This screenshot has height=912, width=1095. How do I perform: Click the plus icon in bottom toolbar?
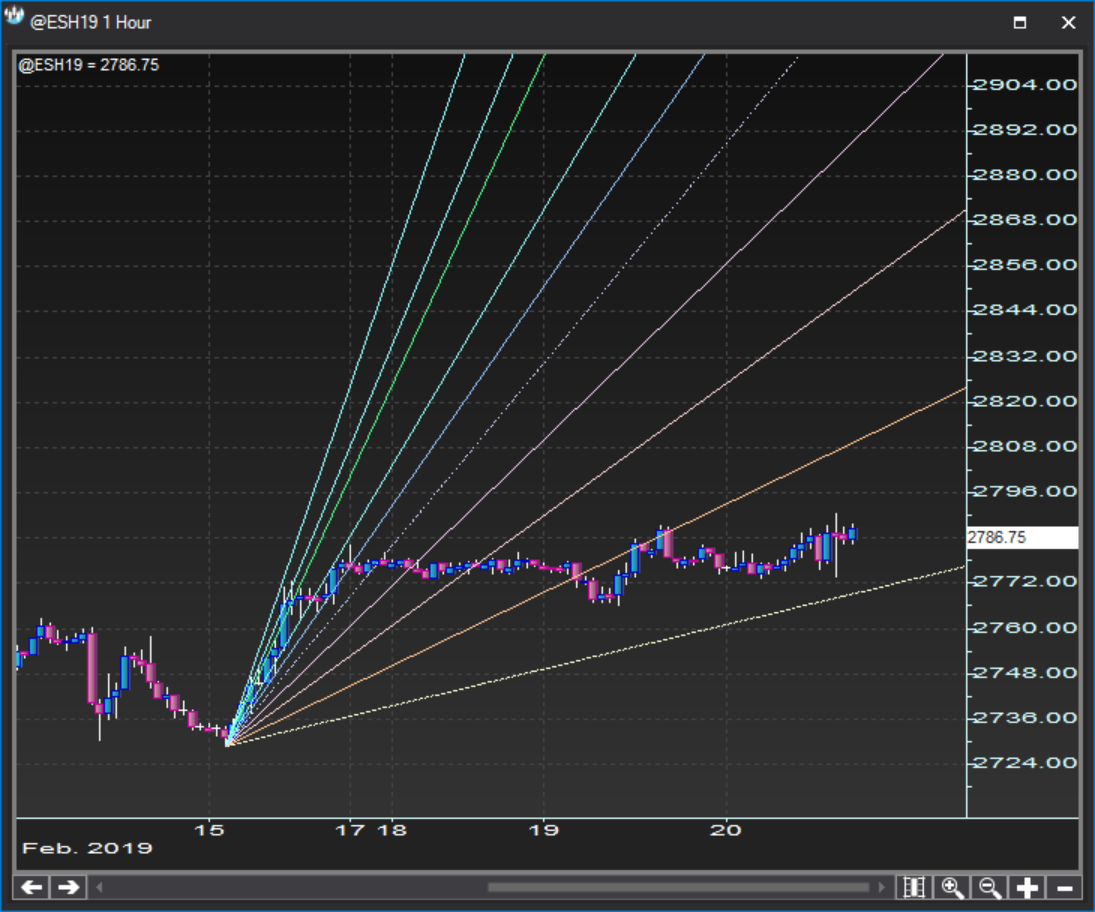pos(1027,888)
